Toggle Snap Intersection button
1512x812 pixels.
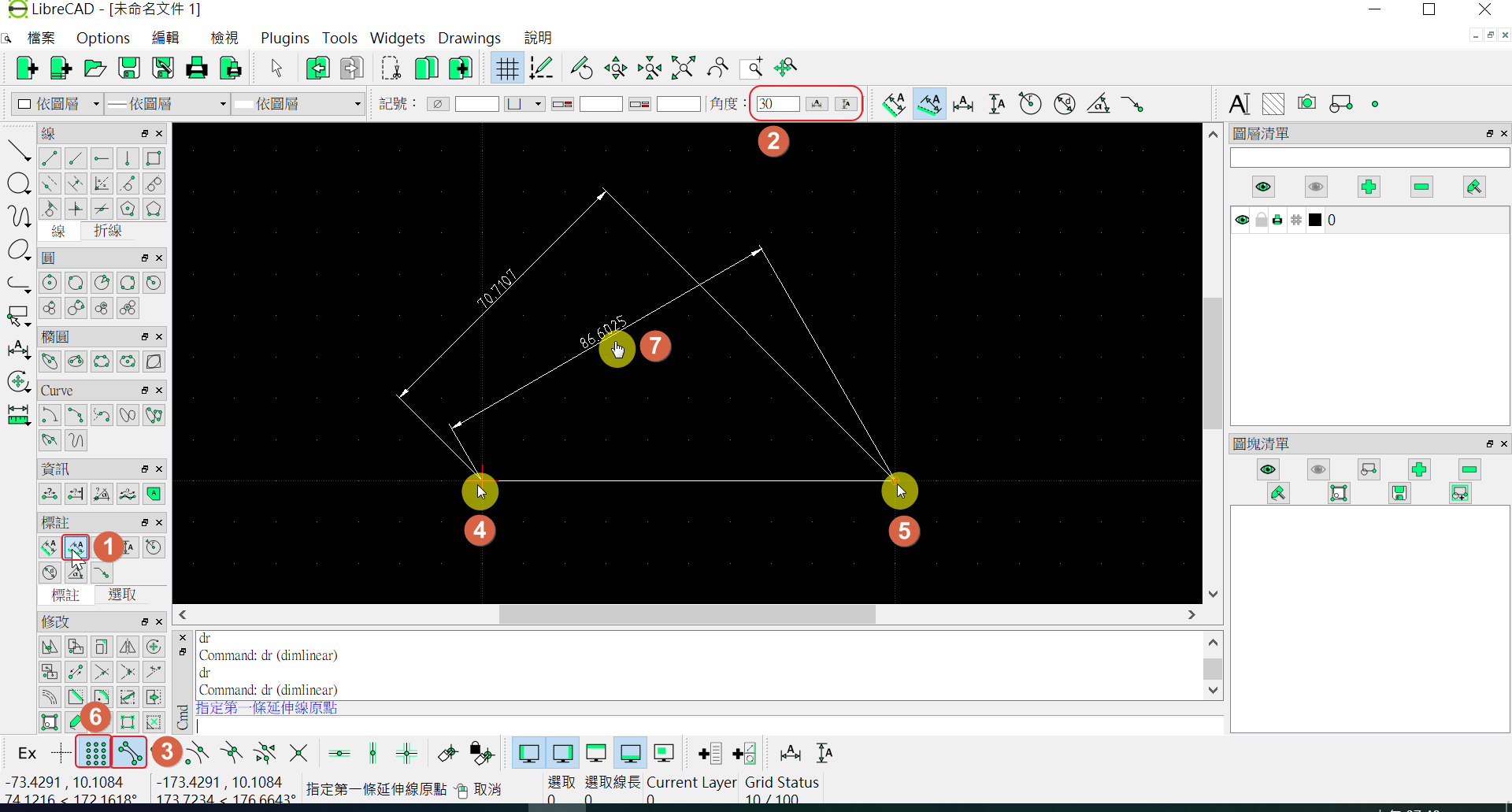tap(298, 753)
